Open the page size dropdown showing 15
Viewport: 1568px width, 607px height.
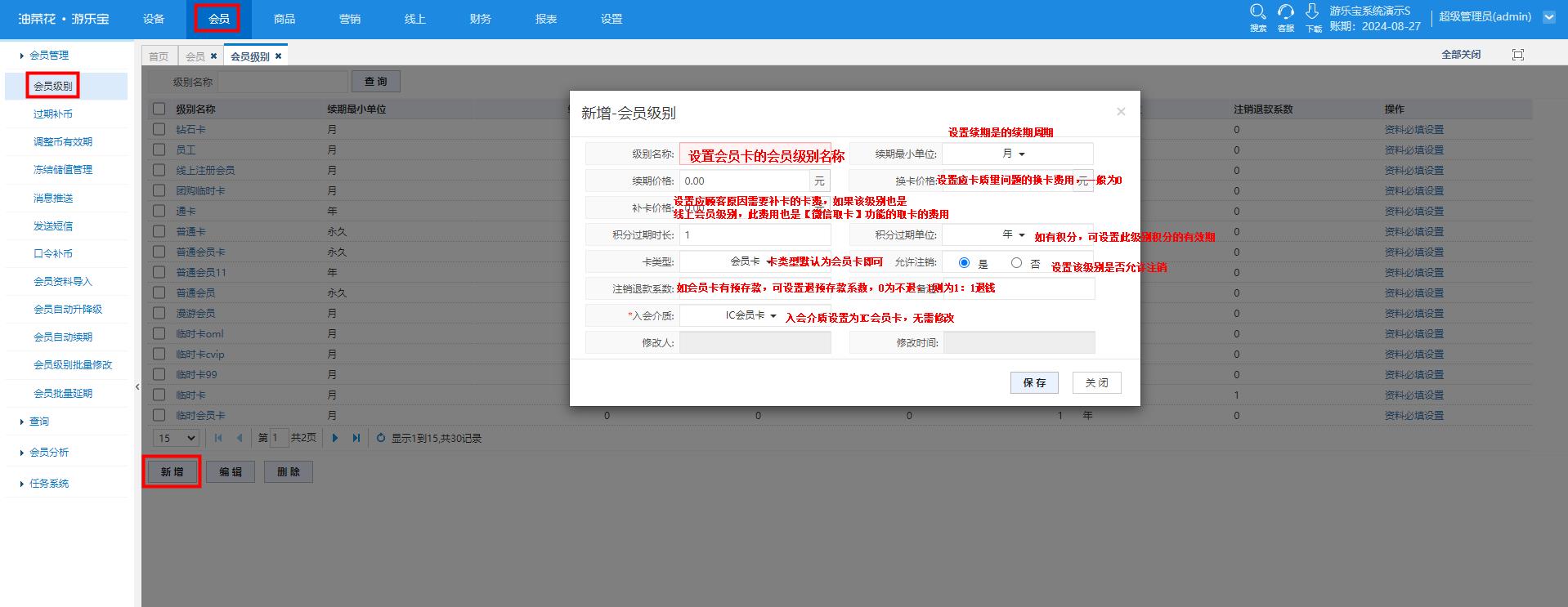pyautogui.click(x=176, y=438)
